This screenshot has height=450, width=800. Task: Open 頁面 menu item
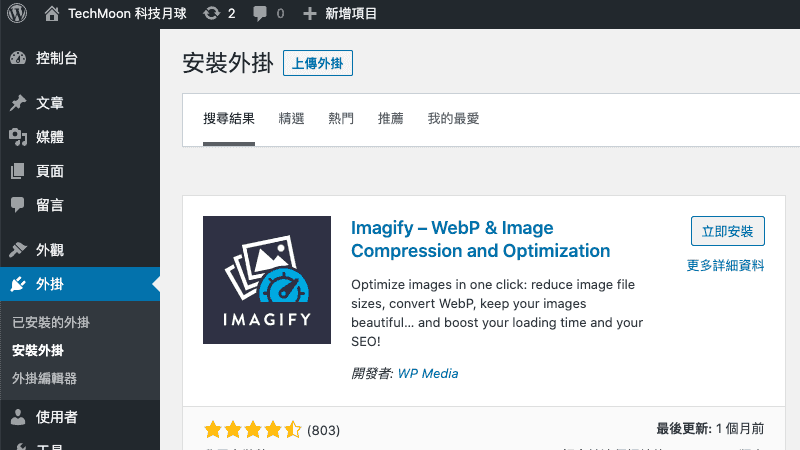[x=49, y=171]
